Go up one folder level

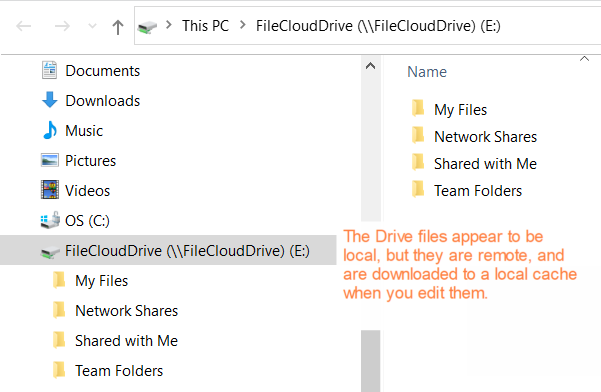point(118,27)
